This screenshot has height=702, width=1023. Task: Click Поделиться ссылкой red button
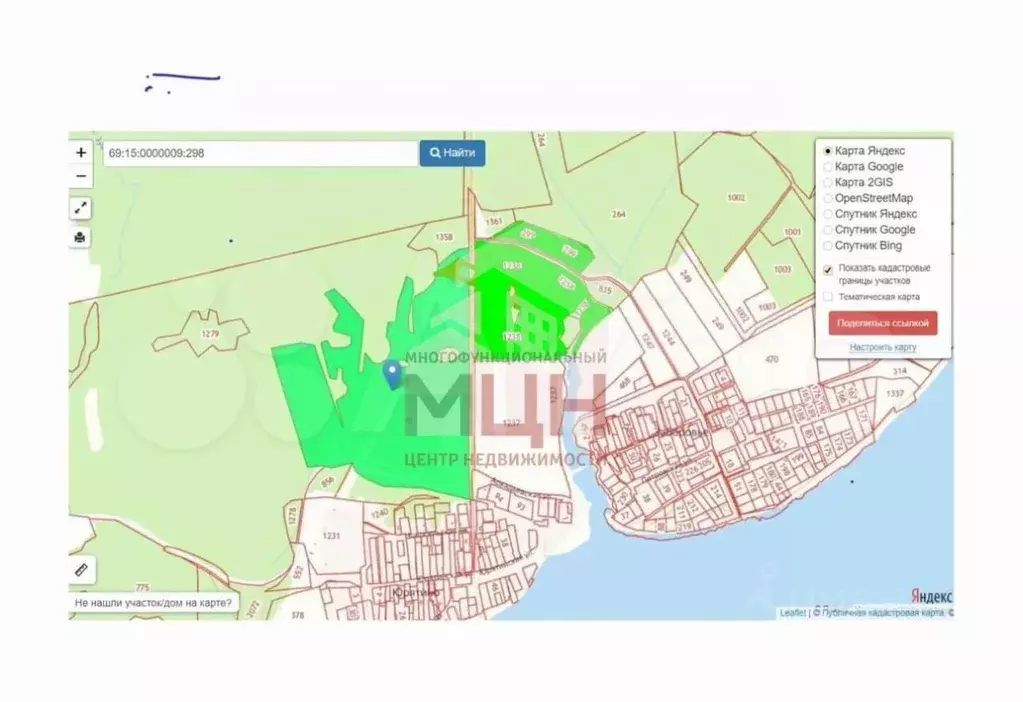883,324
